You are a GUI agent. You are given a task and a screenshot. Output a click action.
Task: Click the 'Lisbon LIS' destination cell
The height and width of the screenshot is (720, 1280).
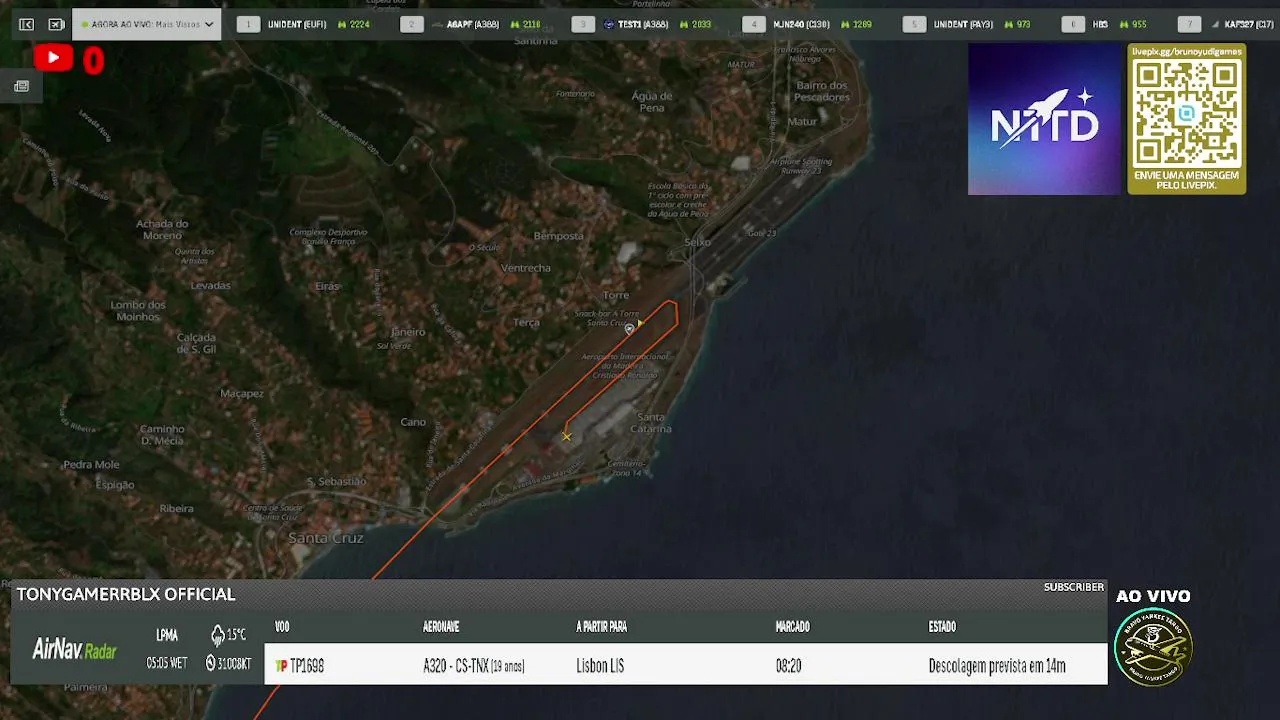coord(600,666)
